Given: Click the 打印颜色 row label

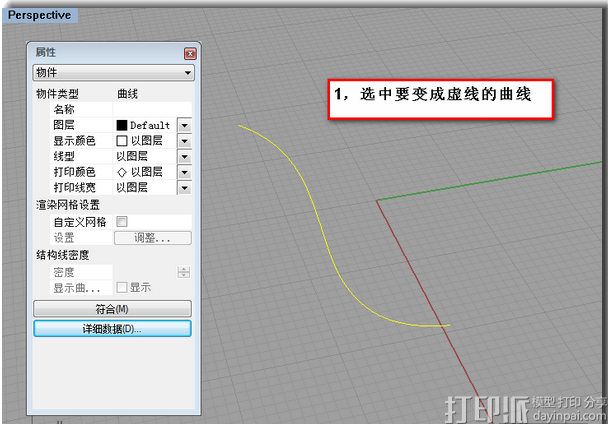Looking at the screenshot, I should [74, 172].
